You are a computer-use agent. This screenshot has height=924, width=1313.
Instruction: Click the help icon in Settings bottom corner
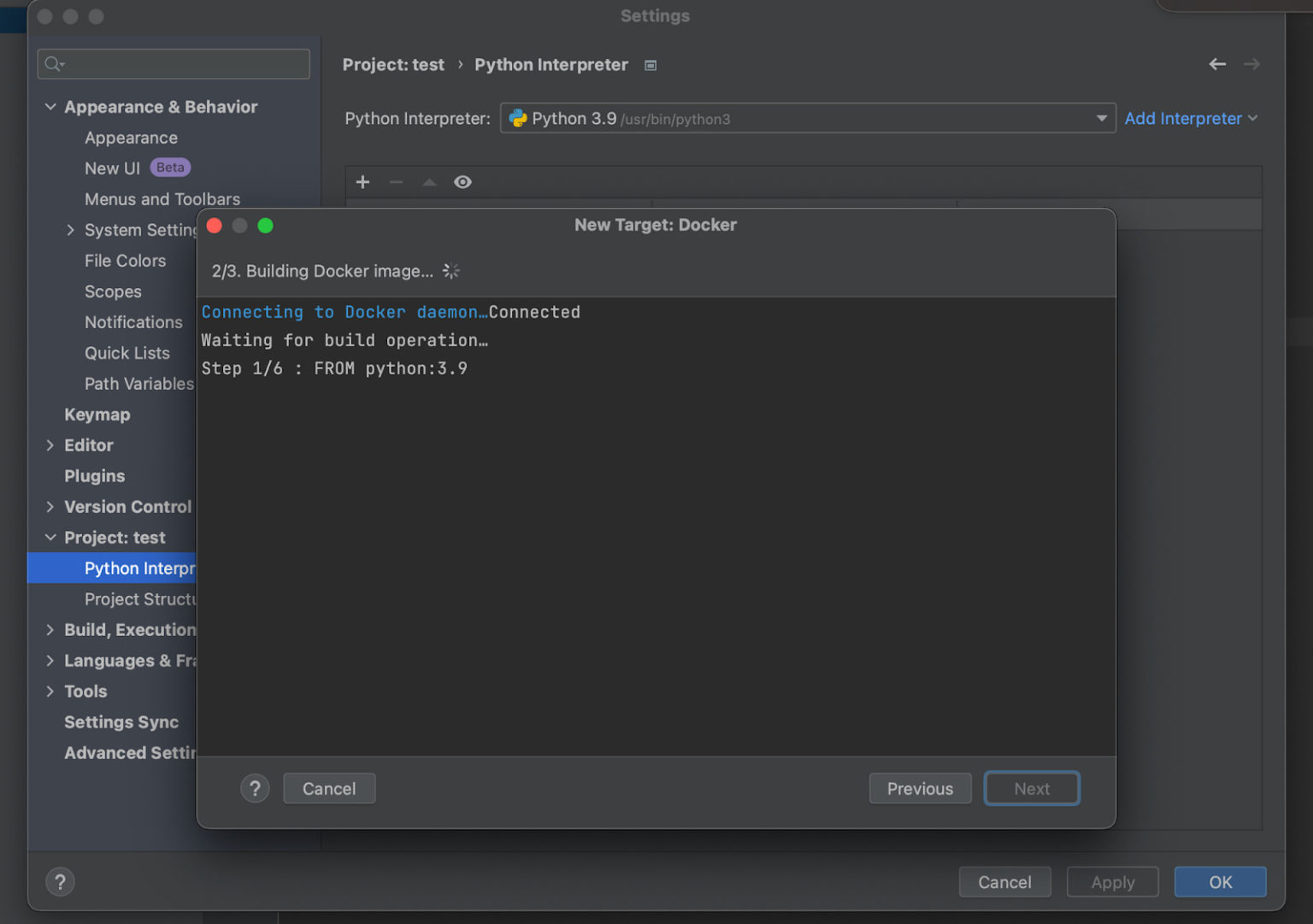tap(60, 881)
